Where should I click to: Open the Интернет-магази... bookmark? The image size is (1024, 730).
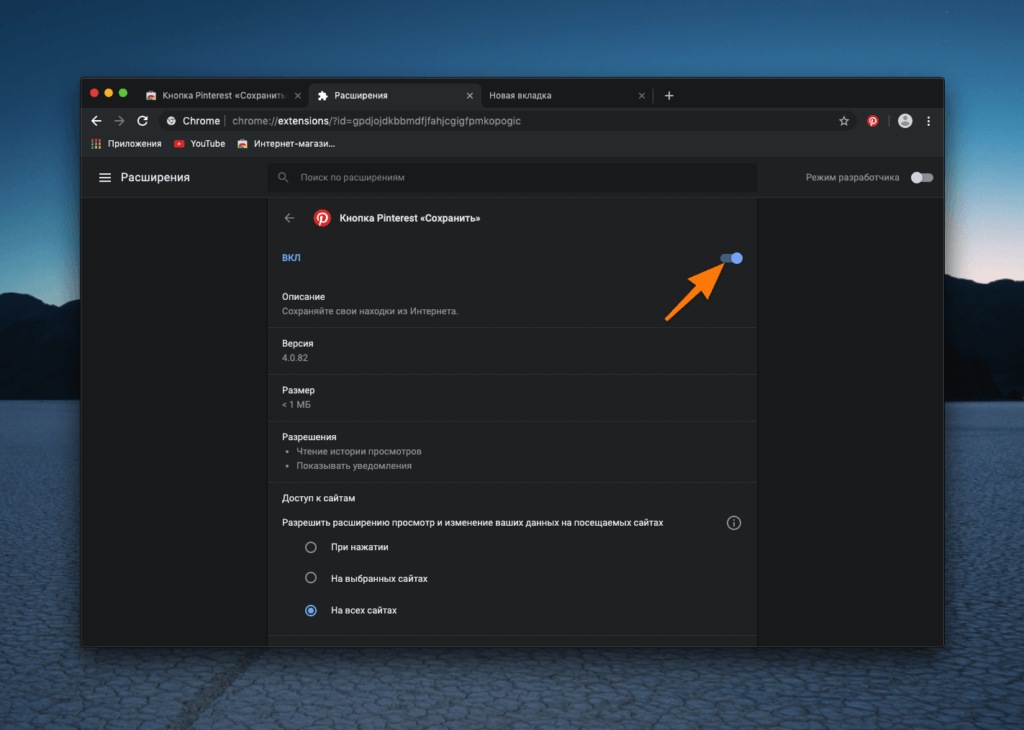286,144
